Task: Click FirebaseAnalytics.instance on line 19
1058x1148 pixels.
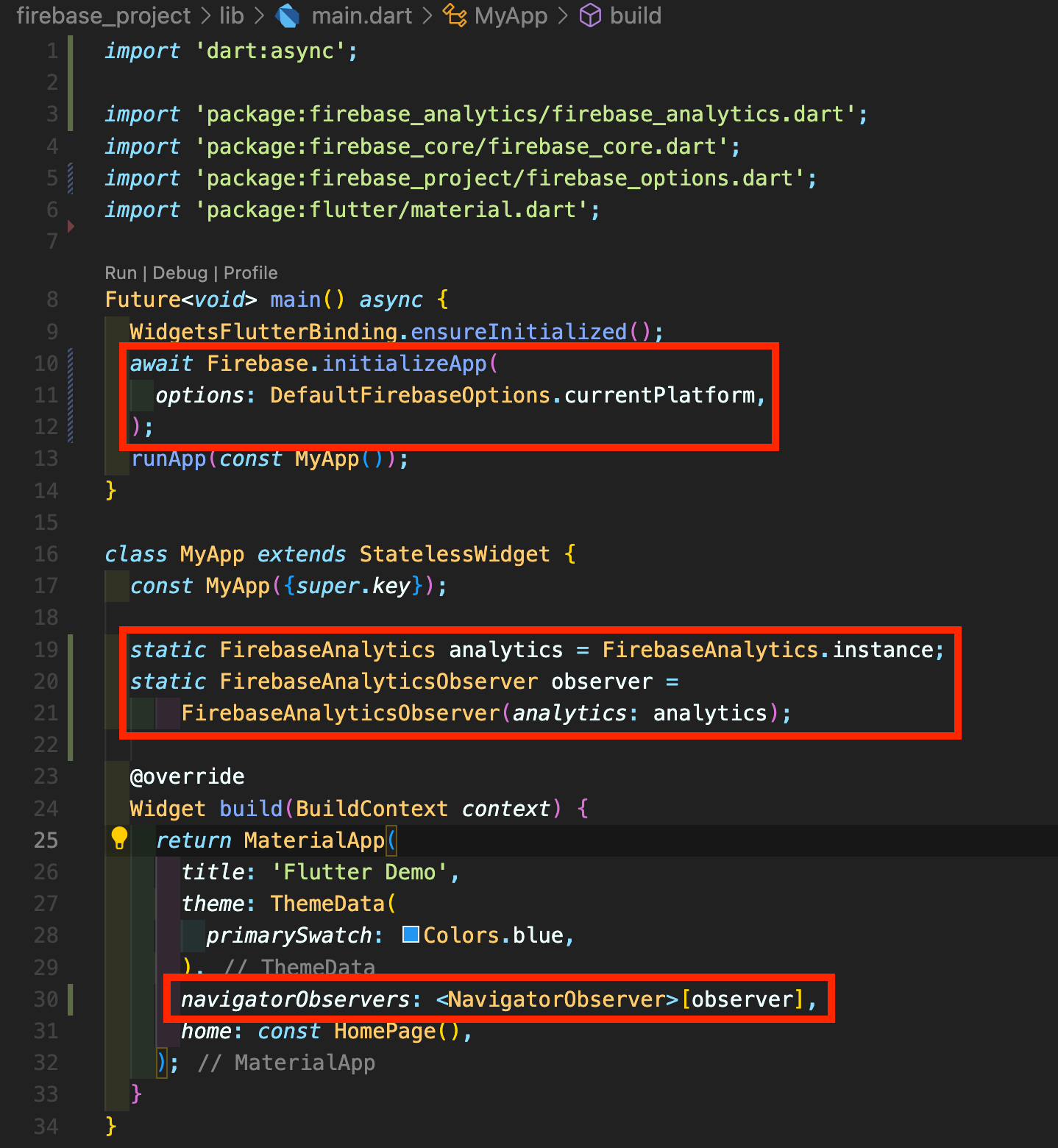Action: (x=768, y=650)
